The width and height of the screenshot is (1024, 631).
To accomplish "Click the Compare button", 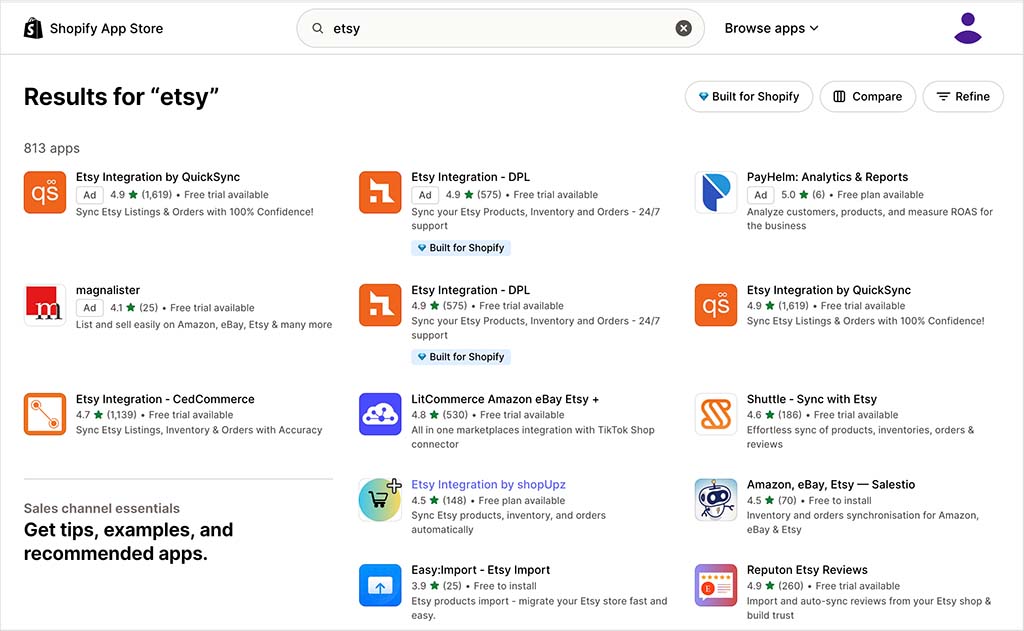I will click(868, 97).
